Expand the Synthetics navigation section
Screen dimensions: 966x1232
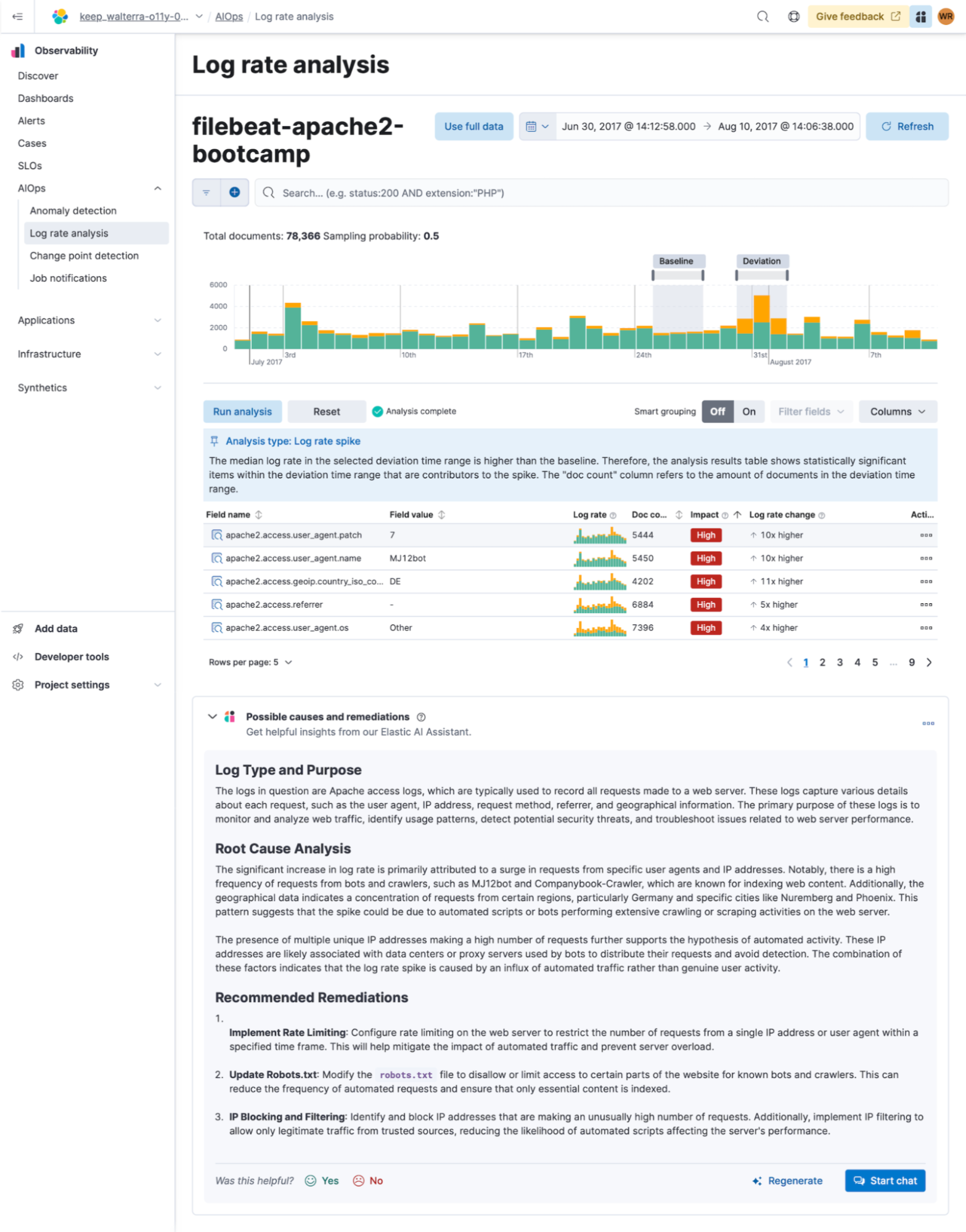[158, 388]
